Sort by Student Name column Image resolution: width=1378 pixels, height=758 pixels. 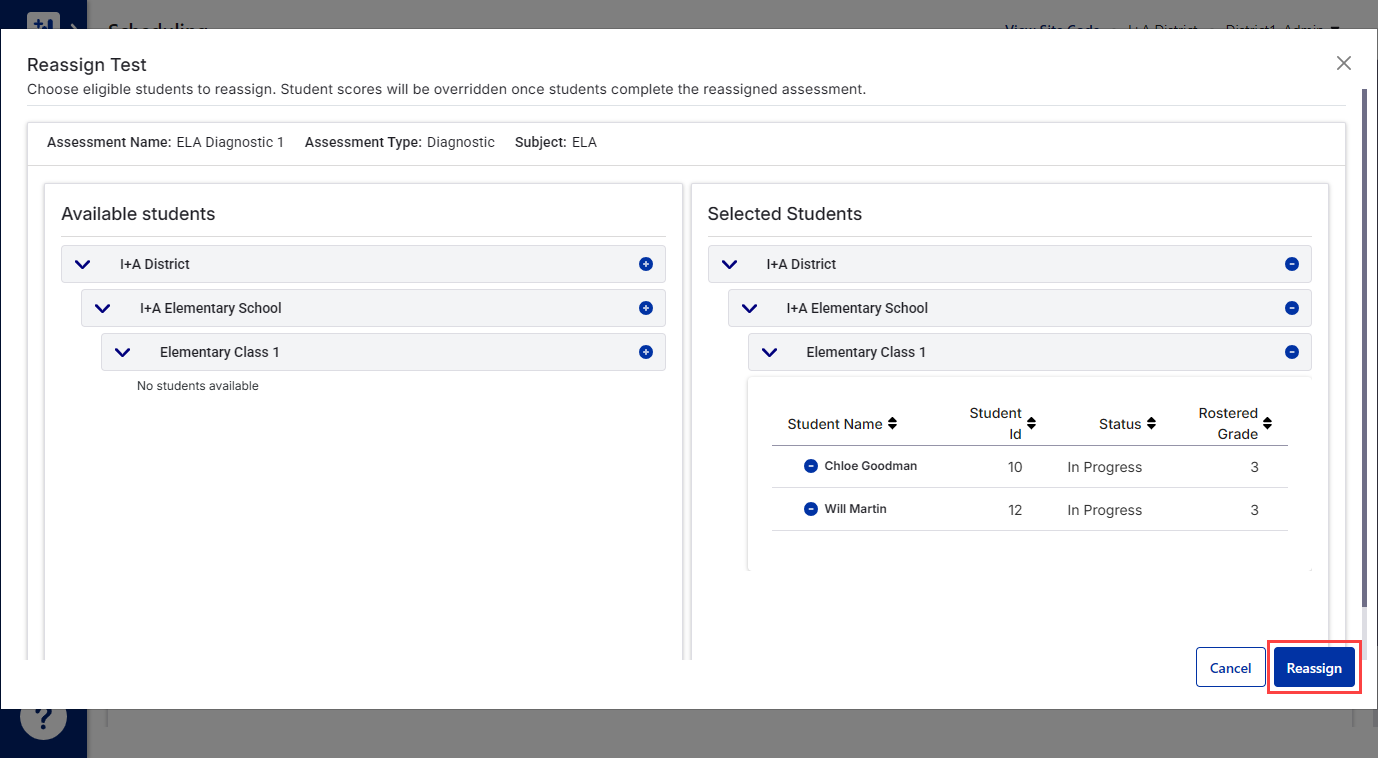coord(892,424)
